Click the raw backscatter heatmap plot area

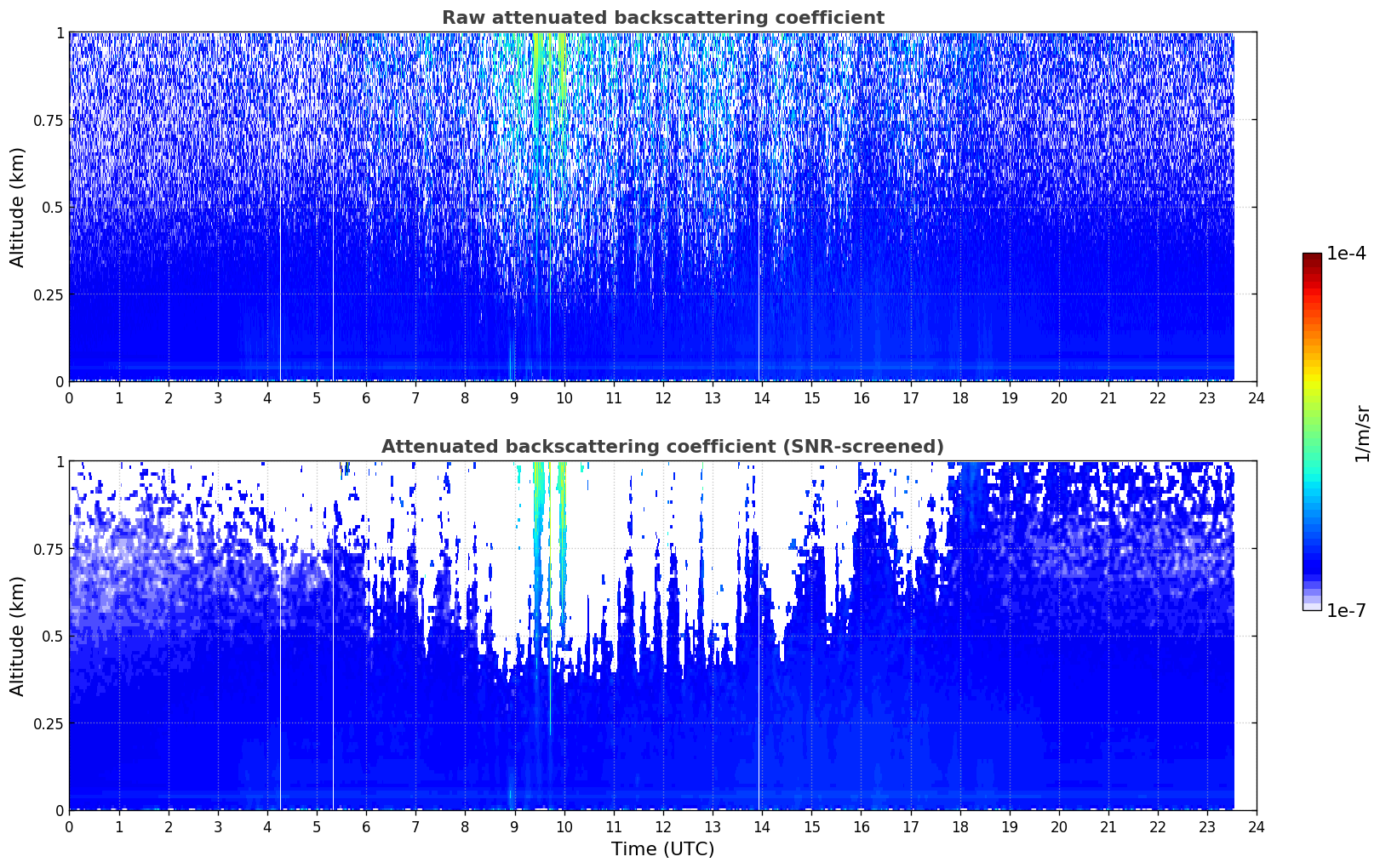coord(662,207)
